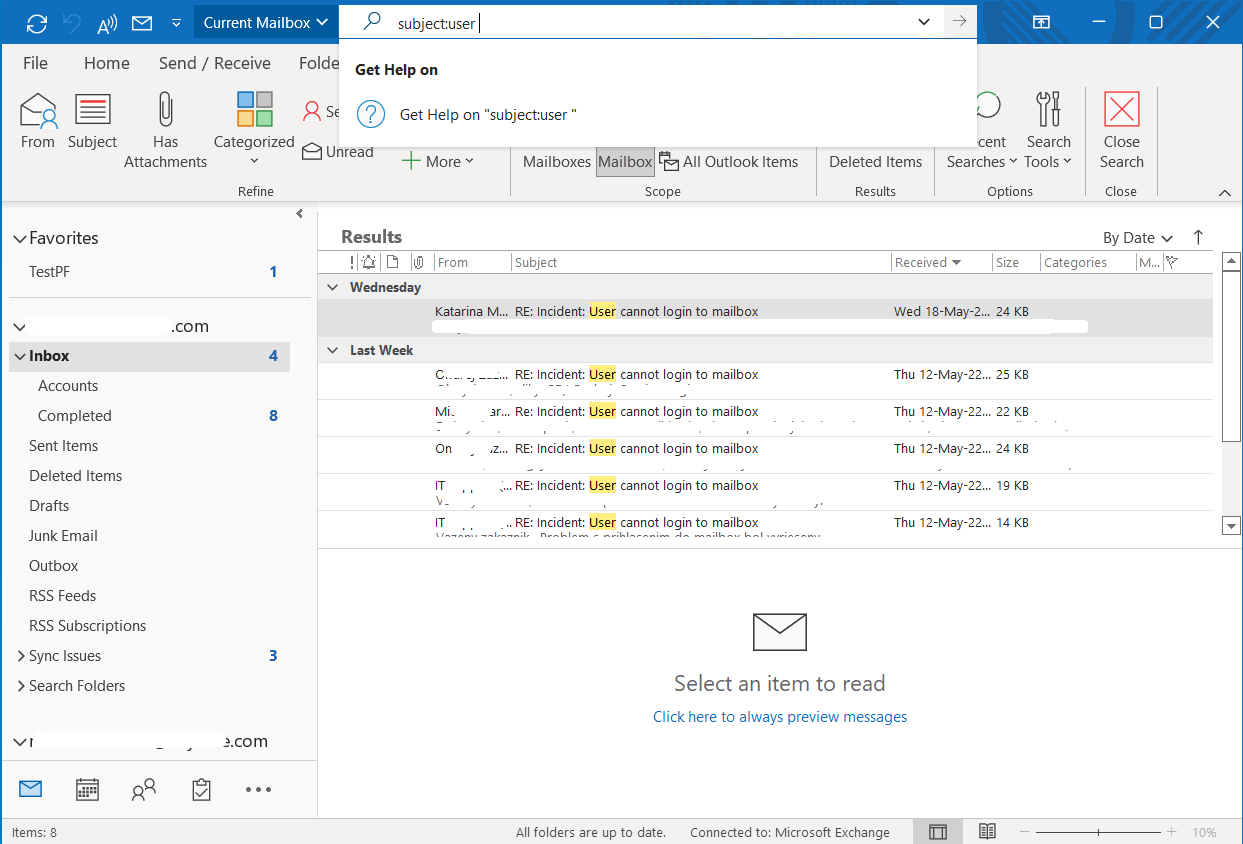Collapse the folder pane arrow
Image resolution: width=1243 pixels, height=844 pixels.
click(x=300, y=214)
